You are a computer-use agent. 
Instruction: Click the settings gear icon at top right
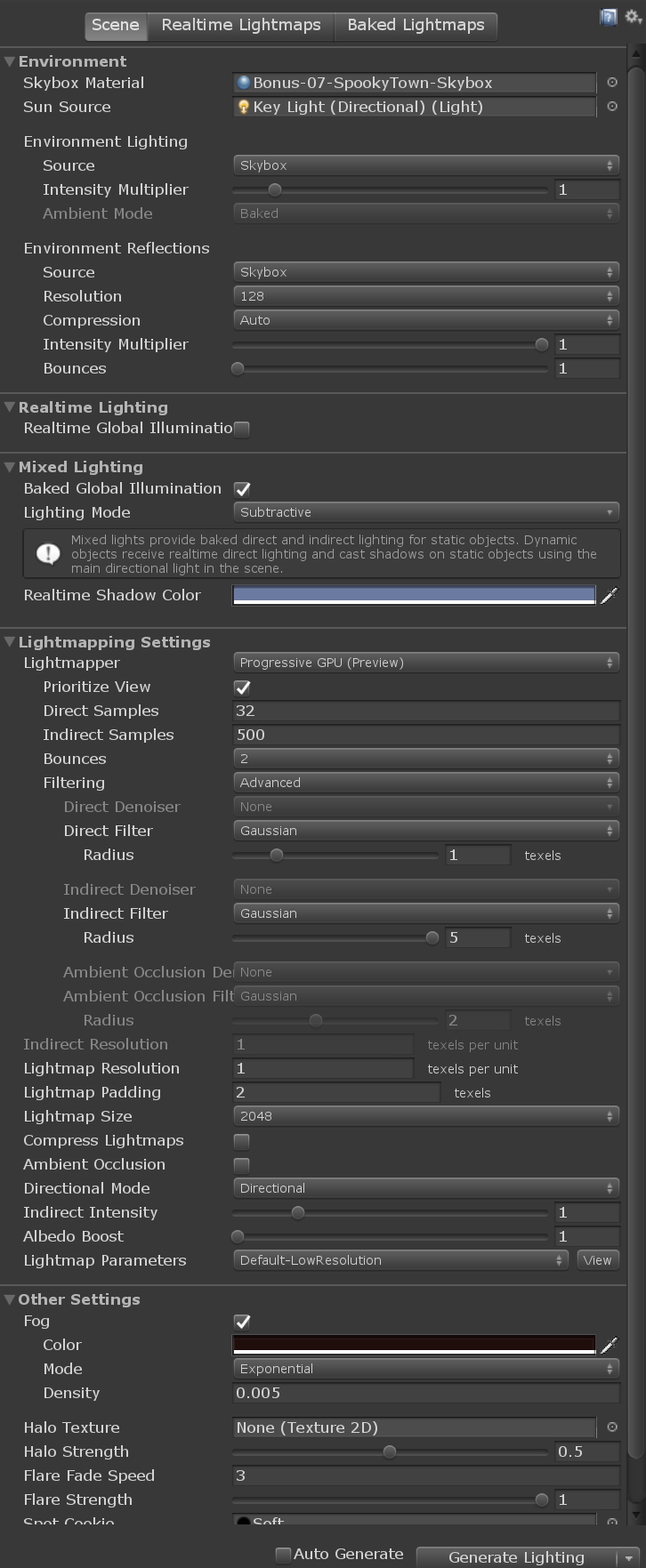click(633, 17)
